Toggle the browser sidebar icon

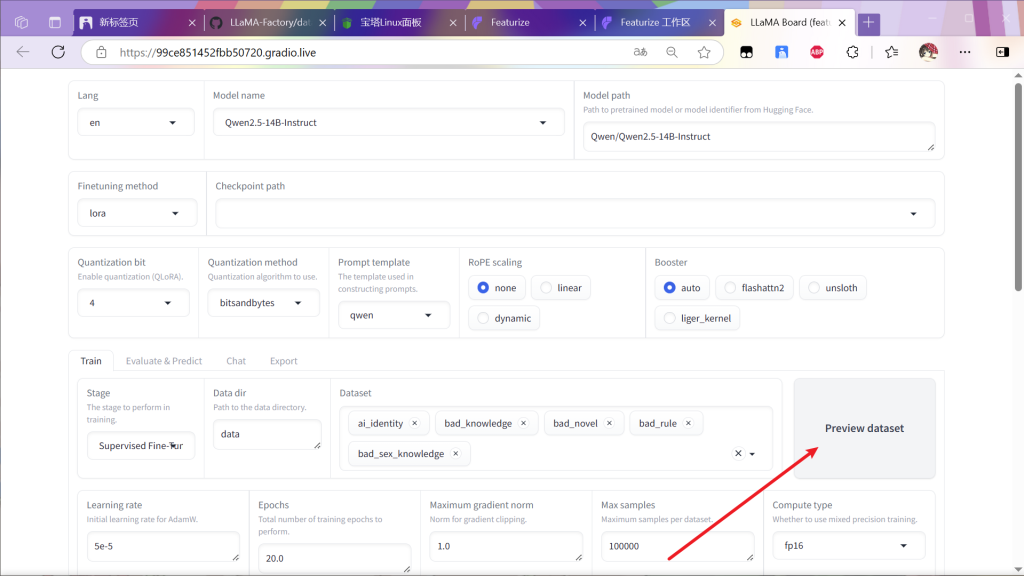(1002, 52)
